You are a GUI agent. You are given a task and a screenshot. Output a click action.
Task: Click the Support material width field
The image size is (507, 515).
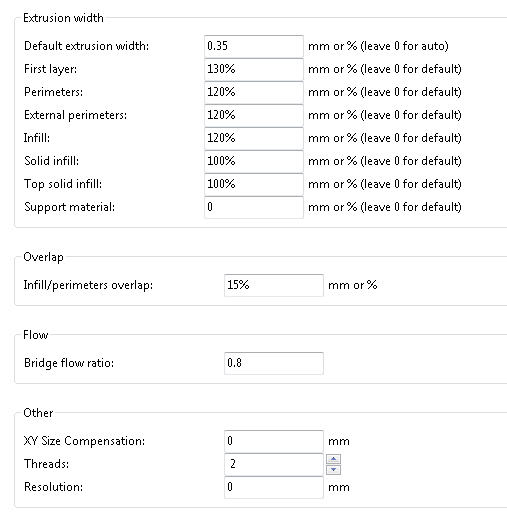(x=254, y=207)
